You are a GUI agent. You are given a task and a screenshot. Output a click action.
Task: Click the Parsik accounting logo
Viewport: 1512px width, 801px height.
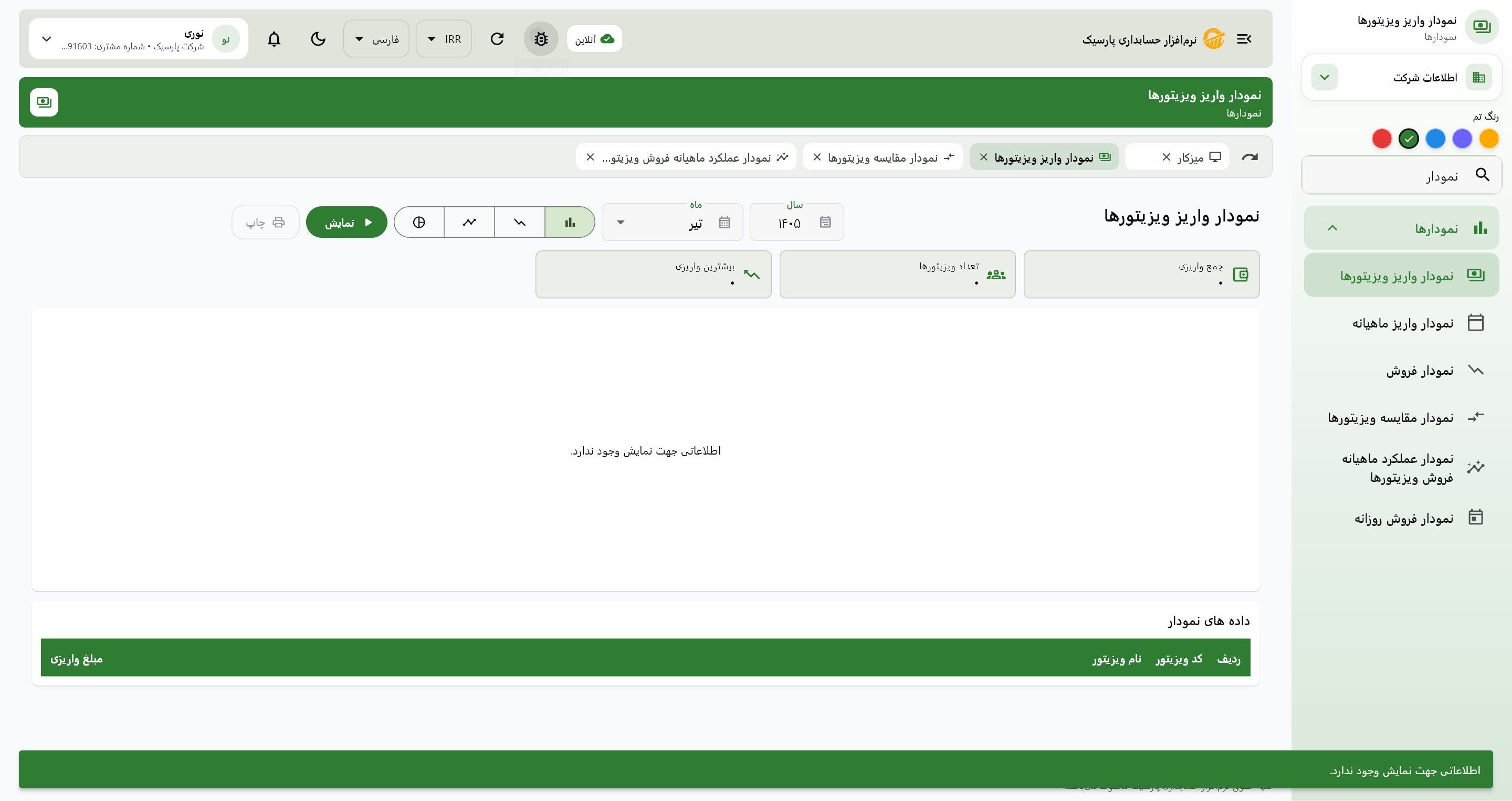click(1214, 39)
